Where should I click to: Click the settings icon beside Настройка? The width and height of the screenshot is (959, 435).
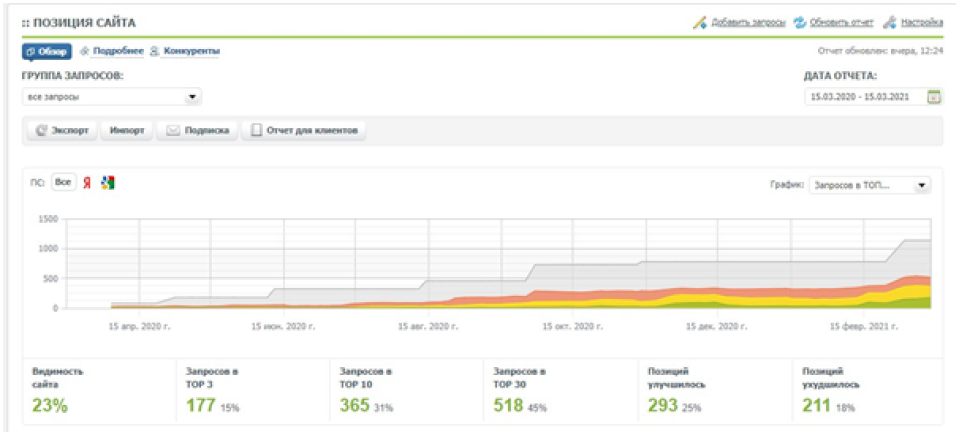[889, 22]
